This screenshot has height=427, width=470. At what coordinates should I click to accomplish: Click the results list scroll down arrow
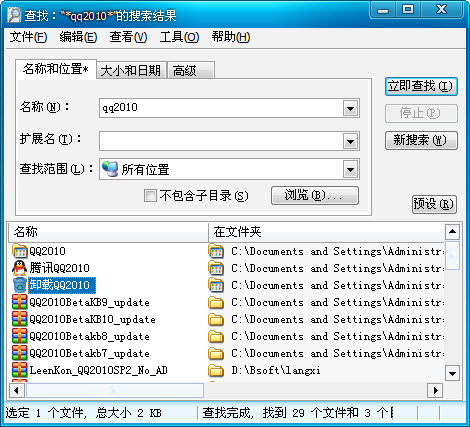click(452, 373)
